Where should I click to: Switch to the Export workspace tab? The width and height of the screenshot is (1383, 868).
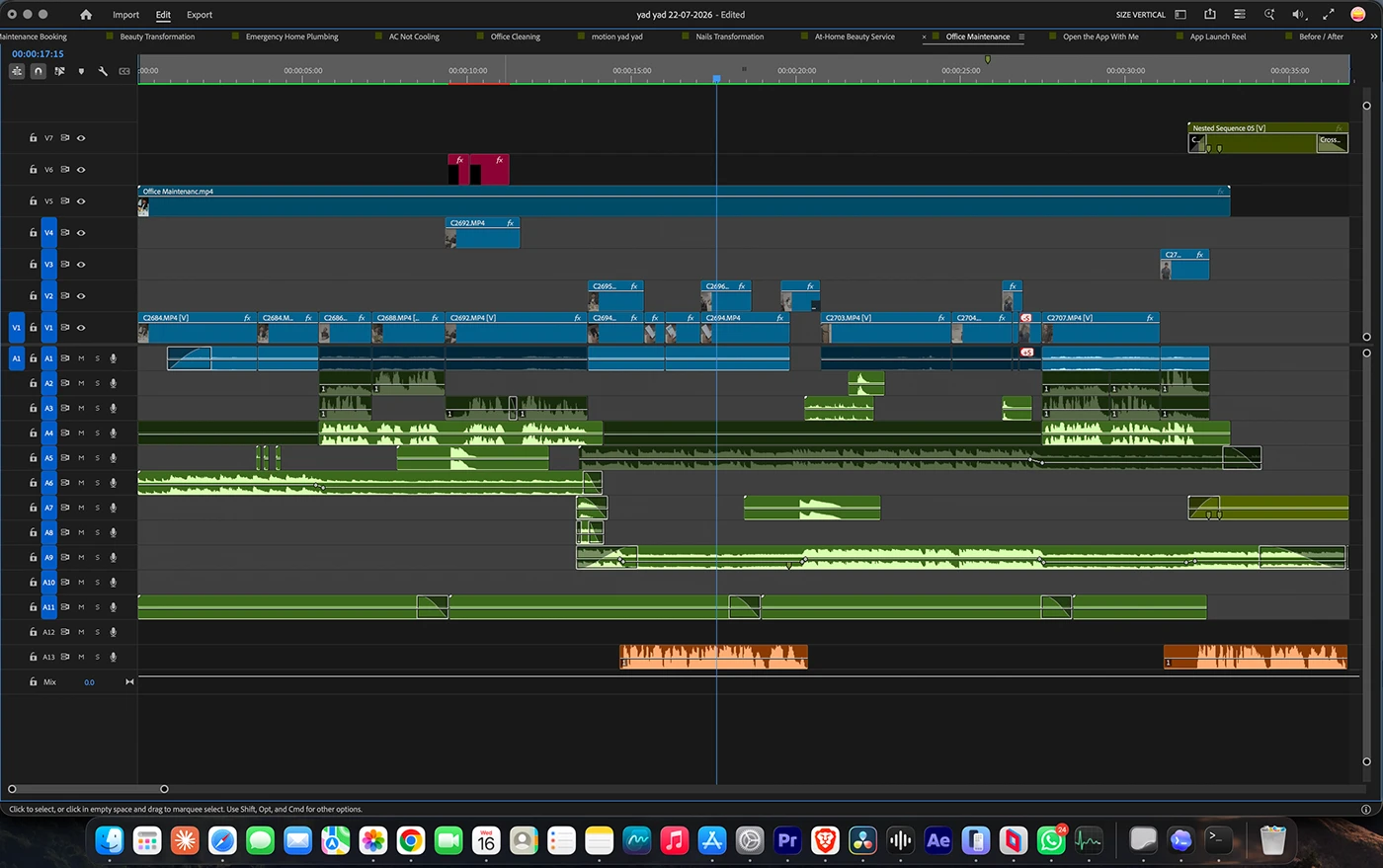click(x=200, y=15)
